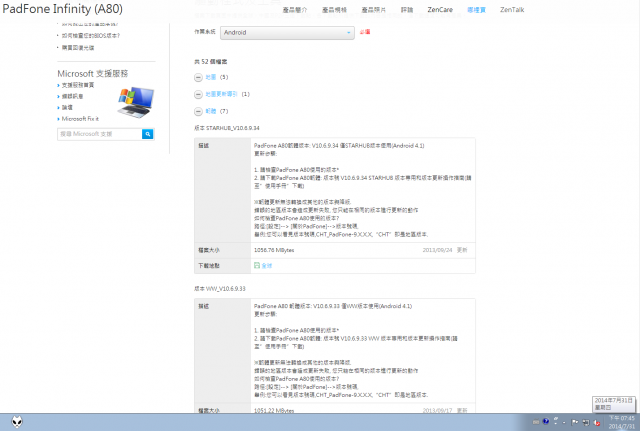Collapse the 地圖 (5) category
640x431 pixels.
coord(198,77)
